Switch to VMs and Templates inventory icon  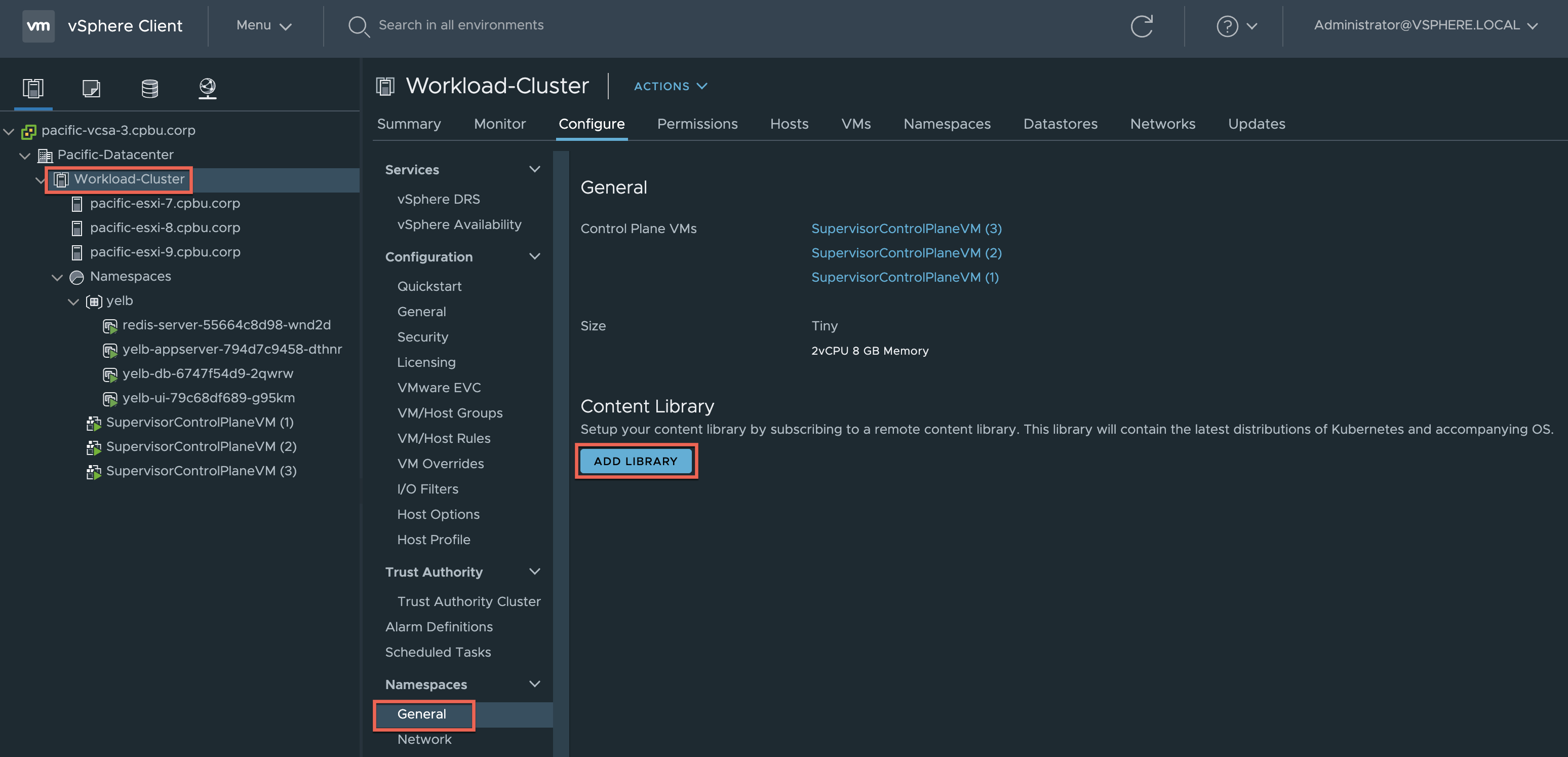(91, 88)
